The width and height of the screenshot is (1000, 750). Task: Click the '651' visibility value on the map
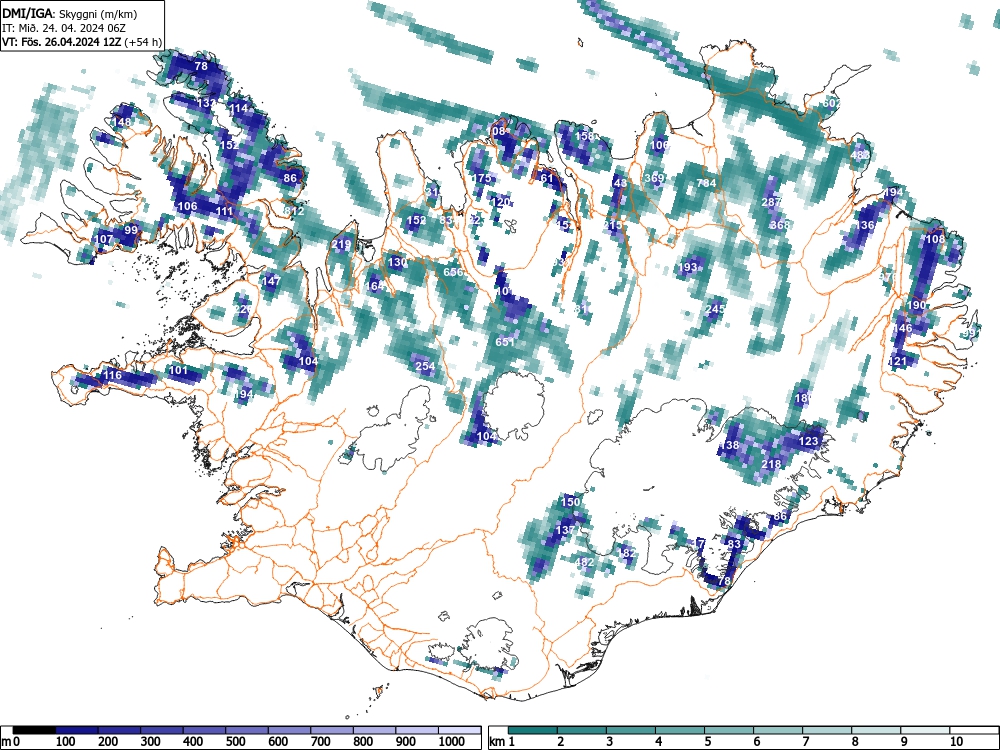point(505,342)
